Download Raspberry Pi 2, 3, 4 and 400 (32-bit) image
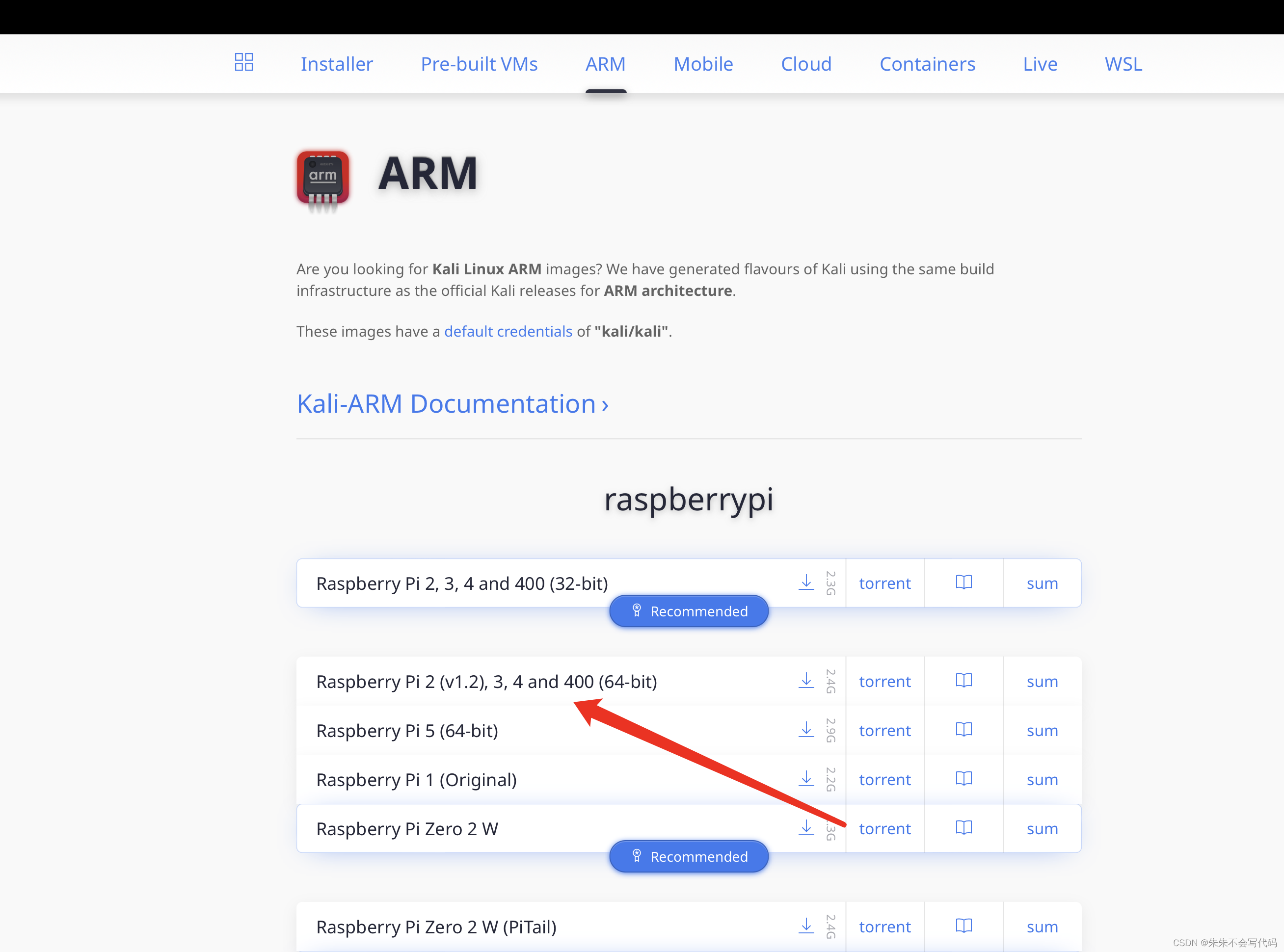 (806, 582)
